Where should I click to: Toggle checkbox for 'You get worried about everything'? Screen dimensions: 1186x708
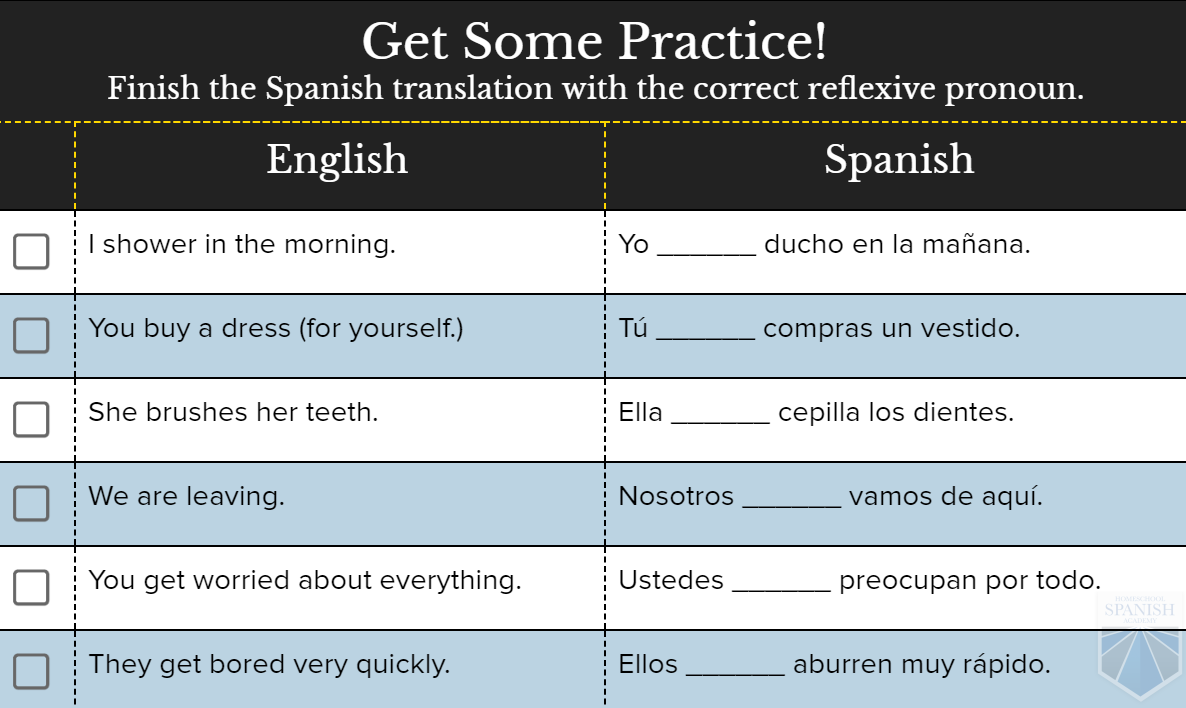tap(31, 588)
